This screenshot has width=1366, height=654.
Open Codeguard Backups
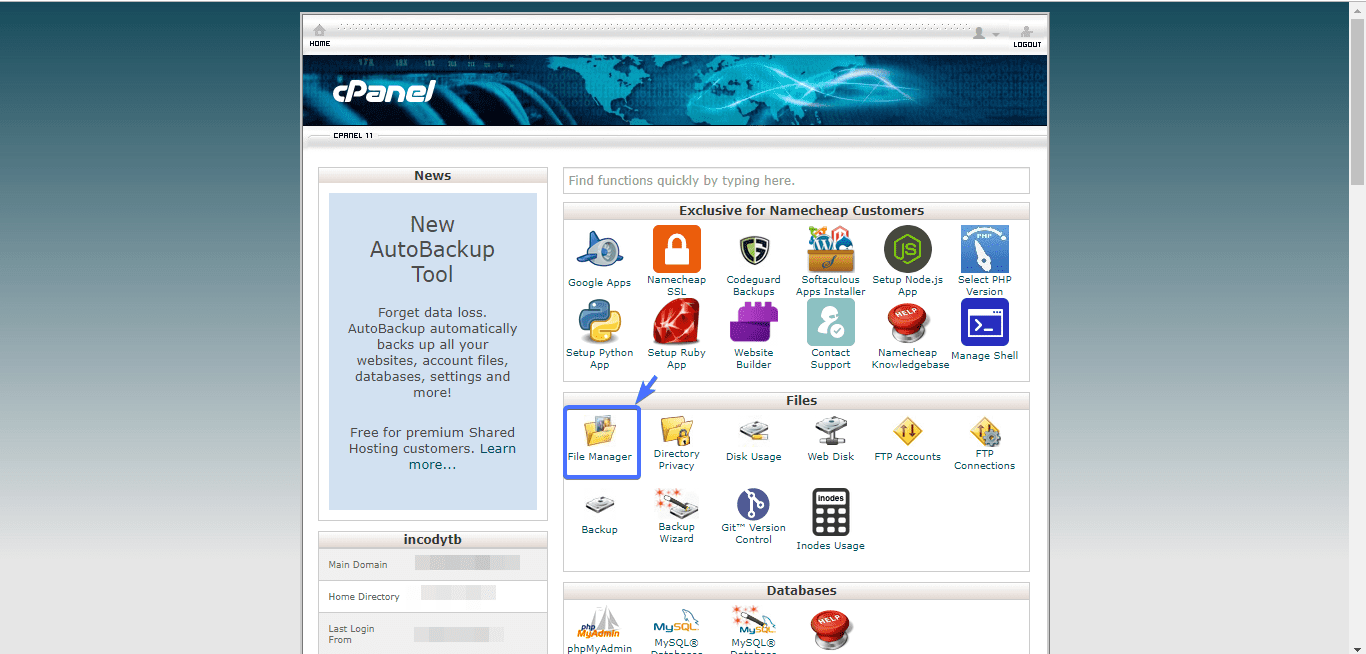pos(753,249)
